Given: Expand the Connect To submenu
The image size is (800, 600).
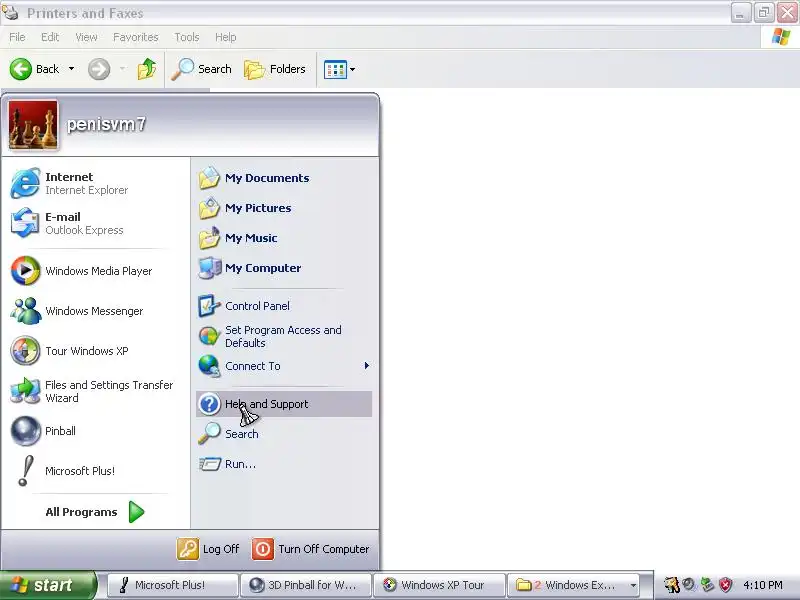Looking at the screenshot, I should tap(284, 366).
